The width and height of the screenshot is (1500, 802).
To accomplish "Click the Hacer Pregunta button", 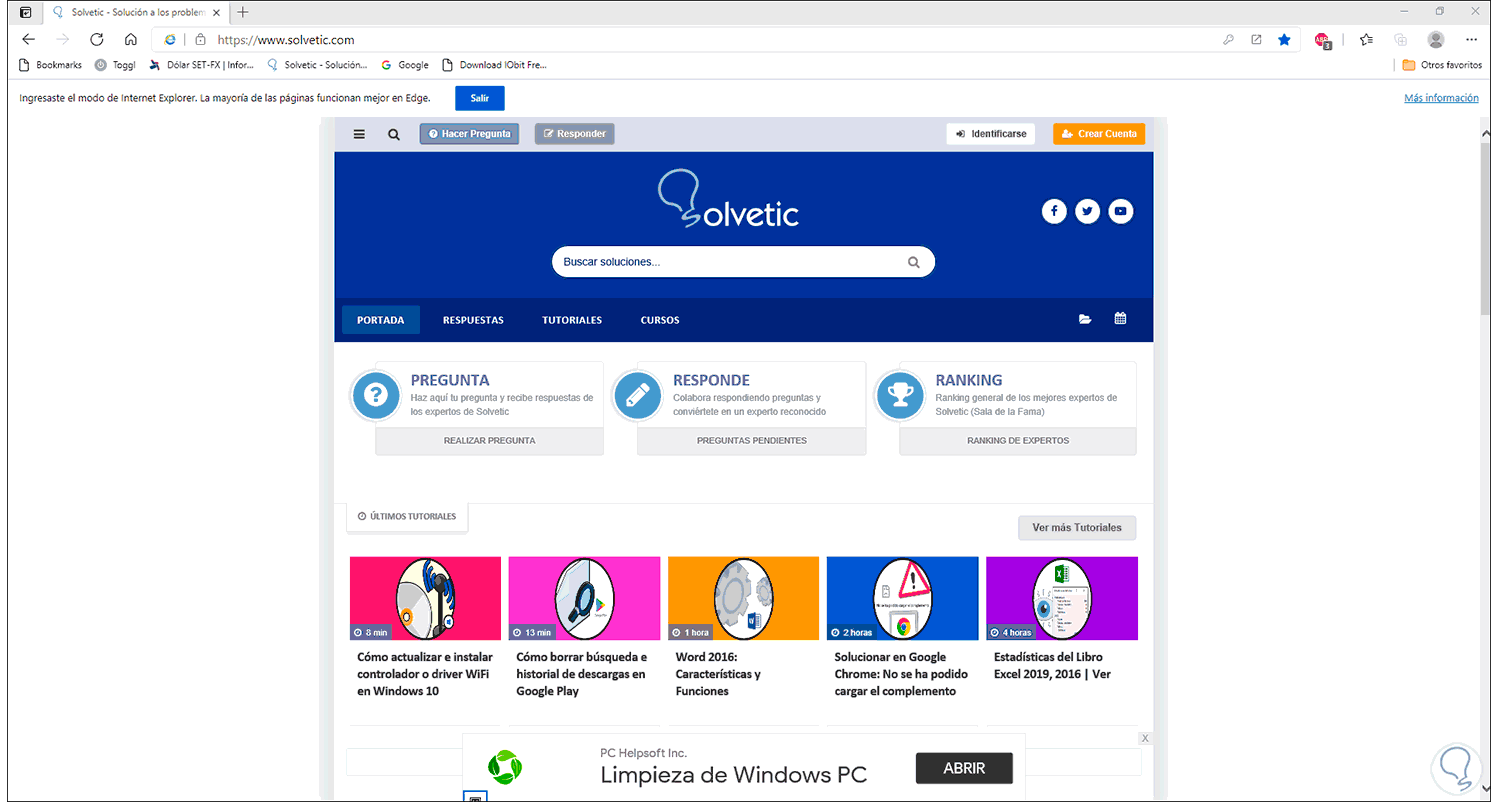I will [469, 134].
